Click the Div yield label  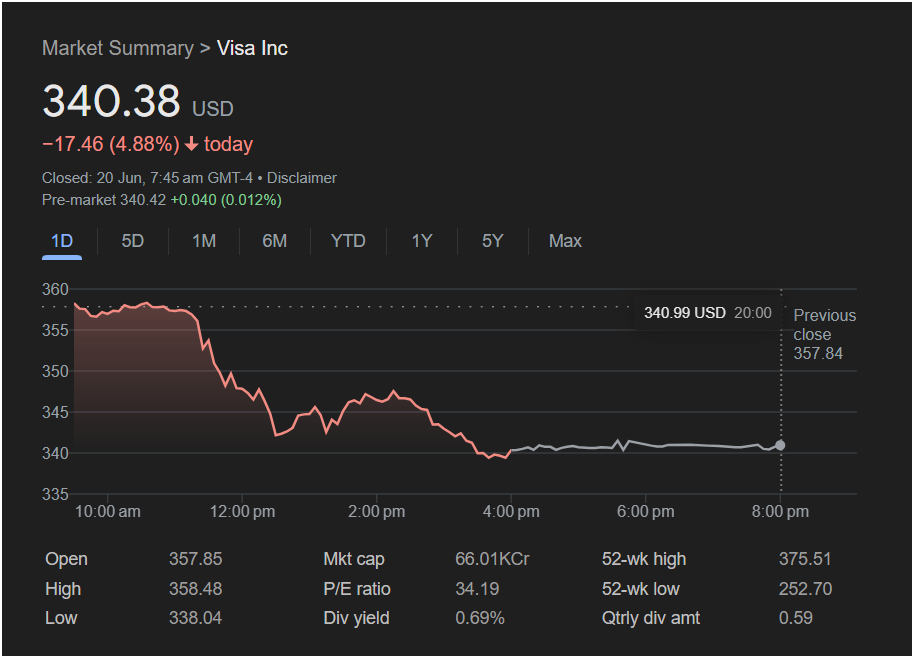[x=356, y=618]
